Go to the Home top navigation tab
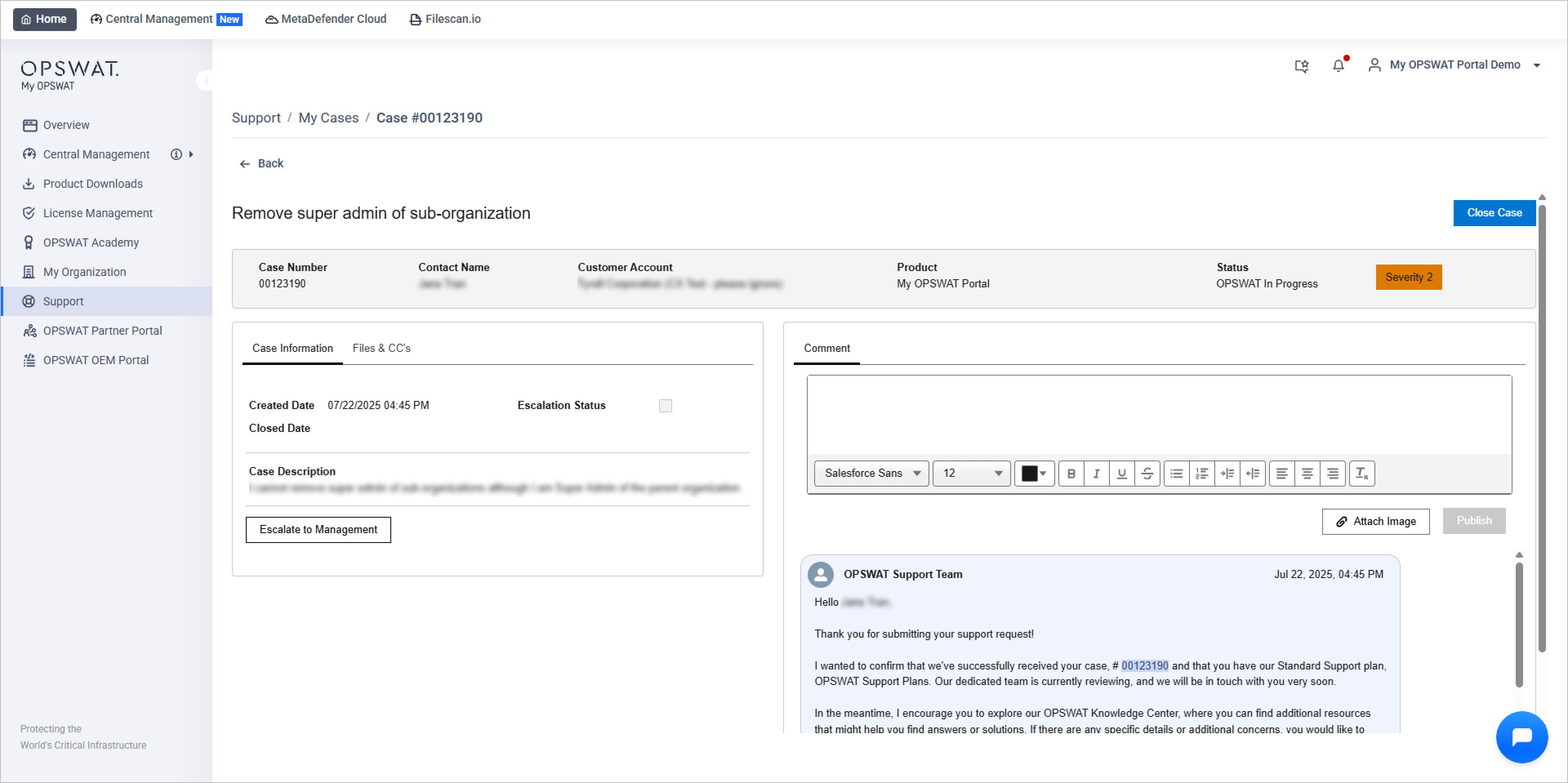The width and height of the screenshot is (1568, 783). click(x=45, y=19)
